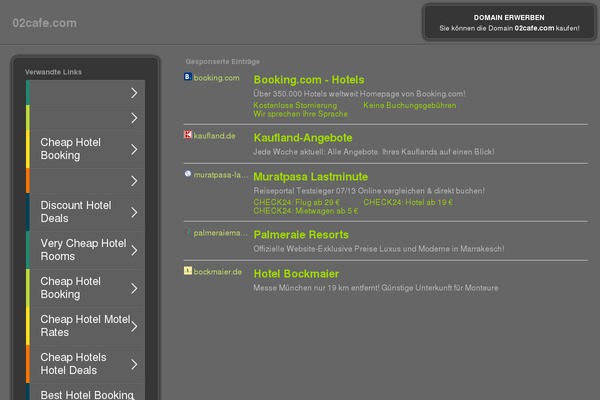
Task: Click CHECK24: Flug ab 29 € sublink
Action: (x=296, y=202)
